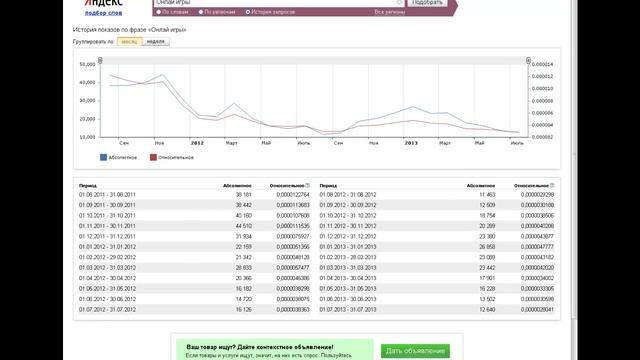
Task: Click the '2012' label on the chart axis
Action: pyautogui.click(x=197, y=143)
